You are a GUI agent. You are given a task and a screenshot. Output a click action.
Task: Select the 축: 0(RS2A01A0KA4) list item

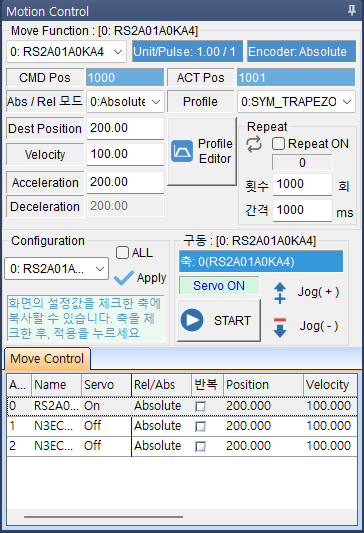261,261
